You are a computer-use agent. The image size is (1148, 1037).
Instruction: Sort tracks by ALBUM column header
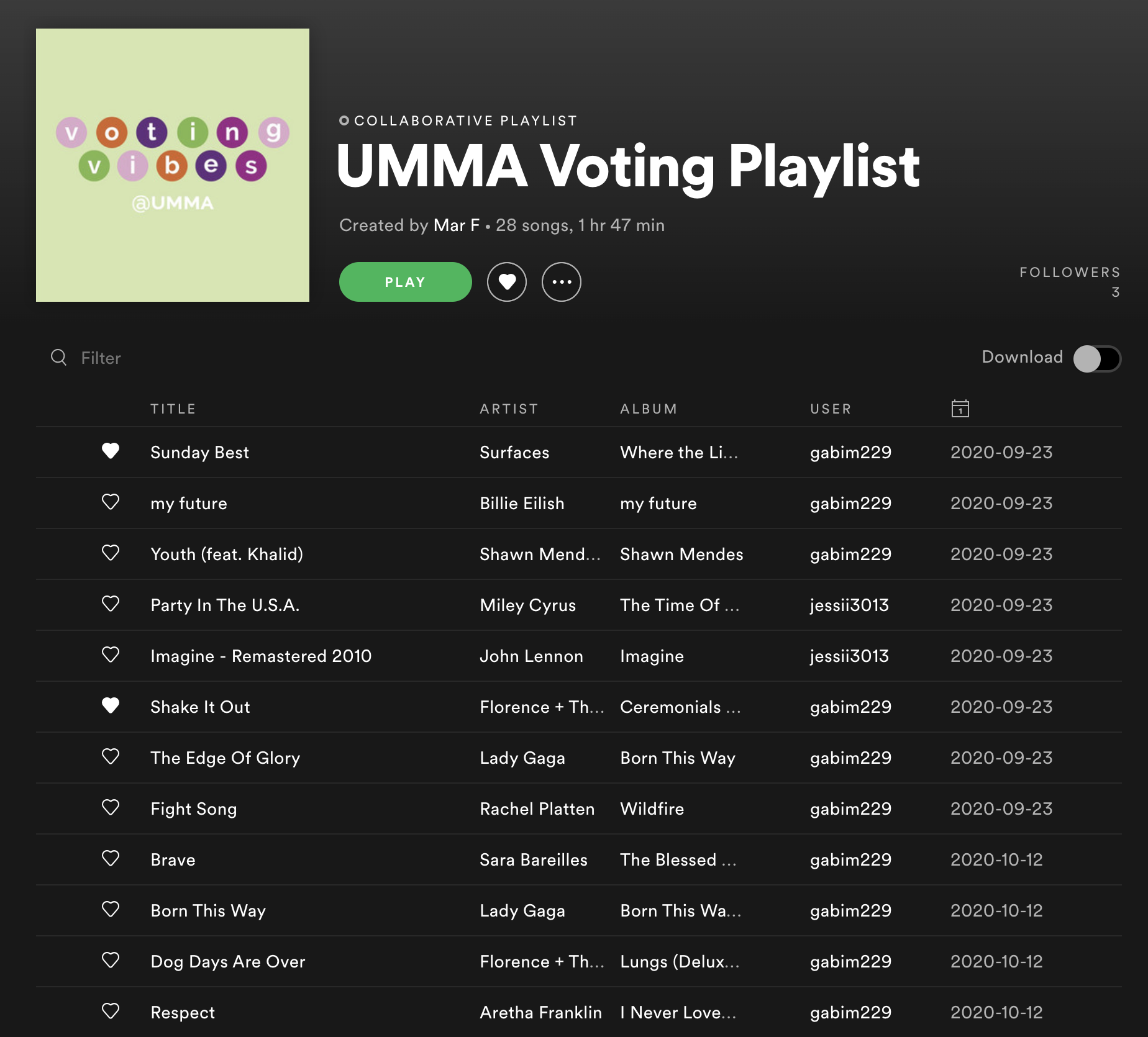(648, 409)
